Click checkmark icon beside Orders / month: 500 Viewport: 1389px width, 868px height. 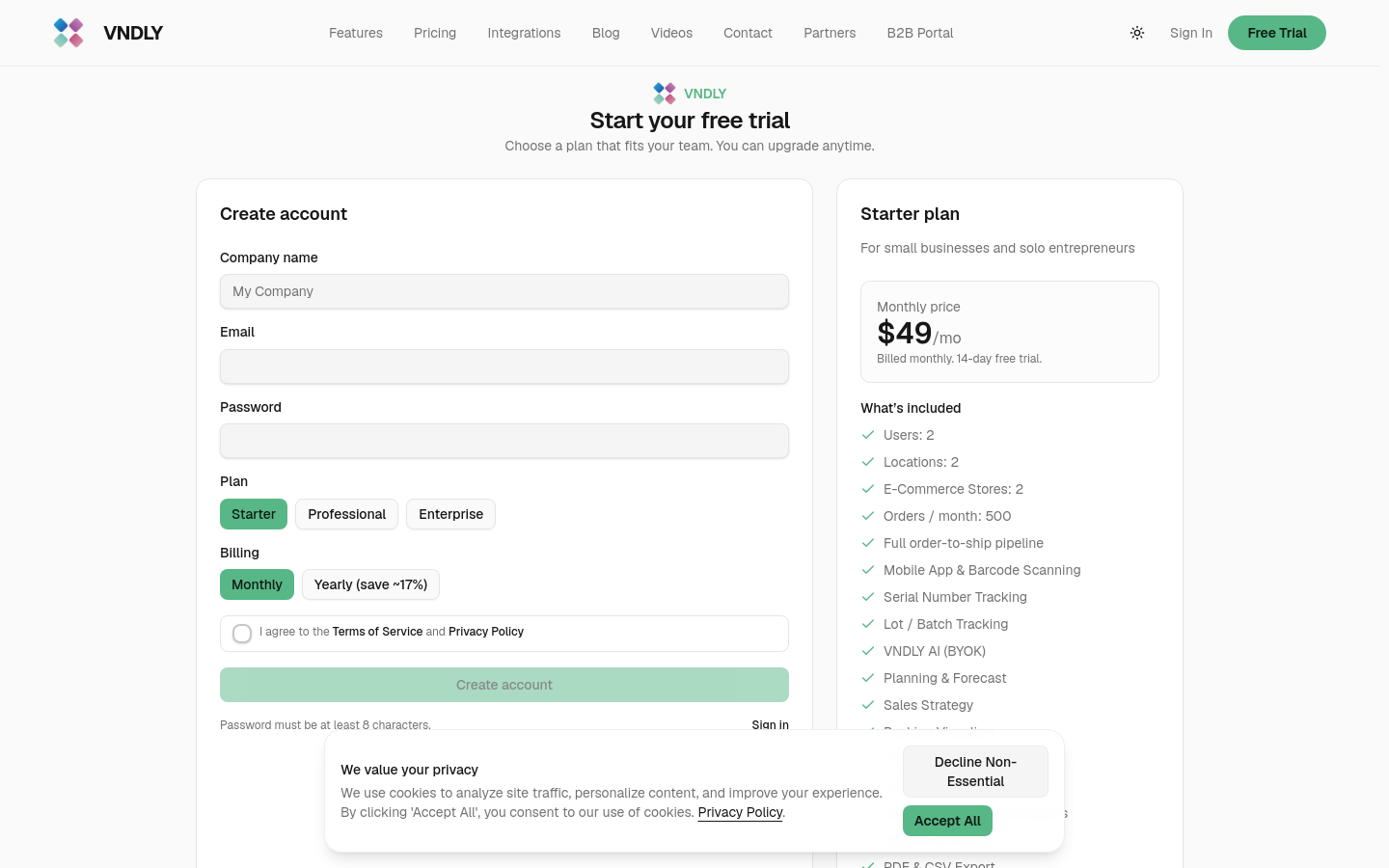click(868, 516)
